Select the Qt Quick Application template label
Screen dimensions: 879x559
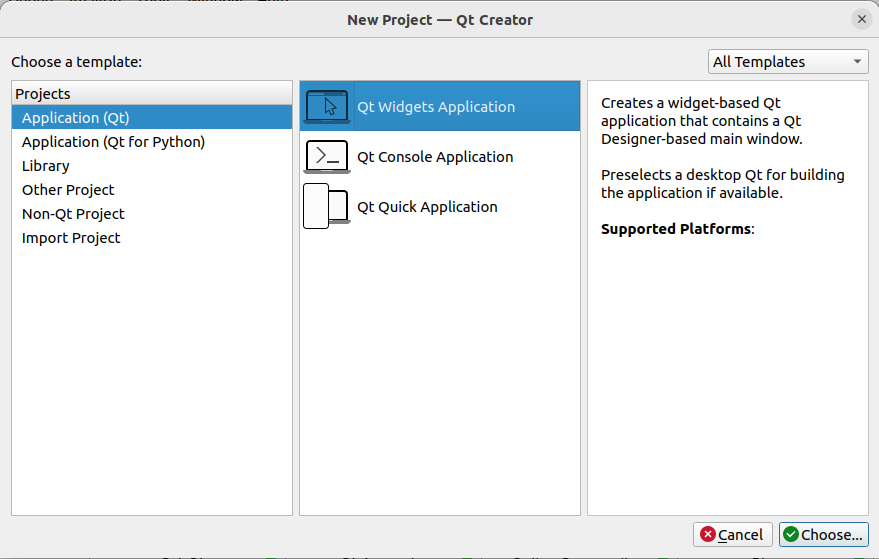pos(427,207)
